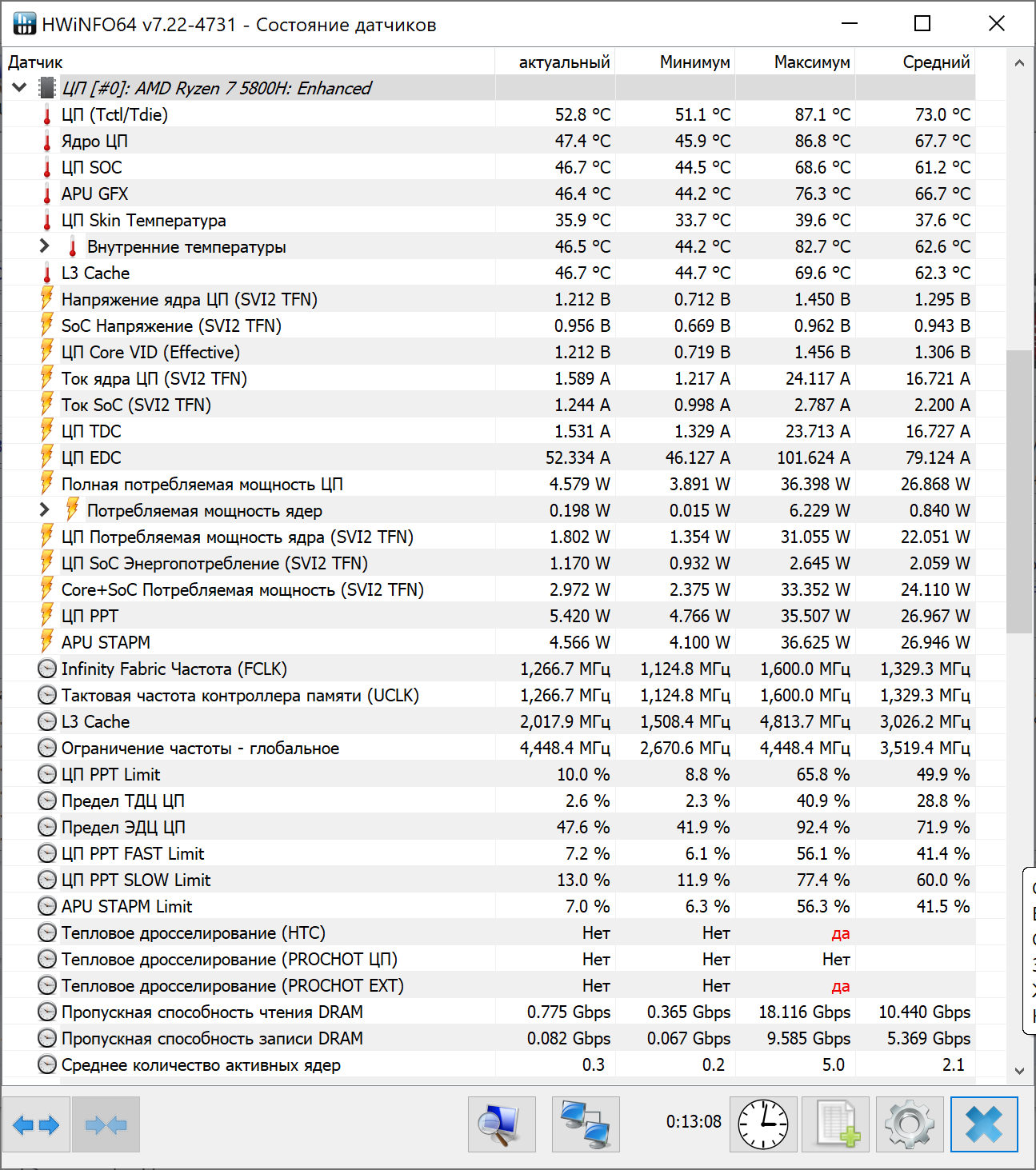1036x1170 pixels.
Task: Select the APU STAPM Limit row
Action: [x=489, y=906]
